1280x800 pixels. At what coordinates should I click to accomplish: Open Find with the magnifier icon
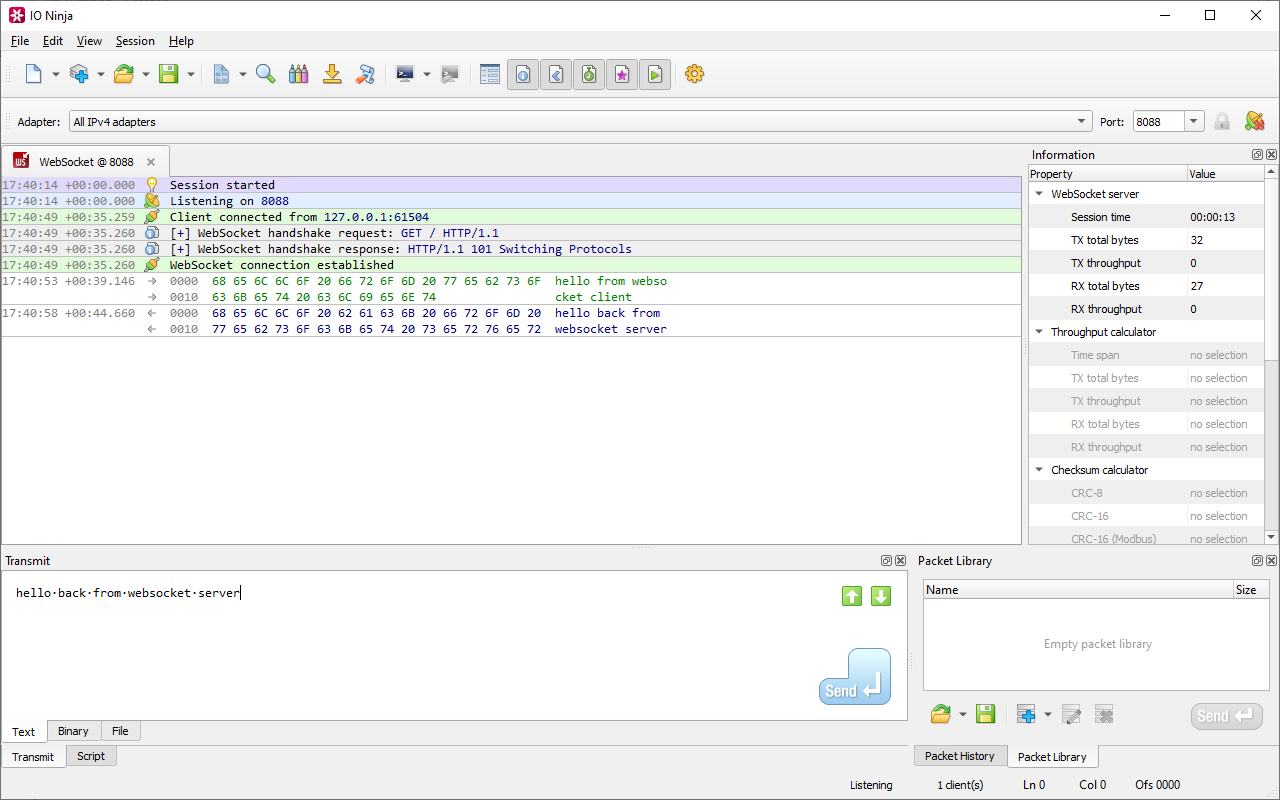coord(265,74)
